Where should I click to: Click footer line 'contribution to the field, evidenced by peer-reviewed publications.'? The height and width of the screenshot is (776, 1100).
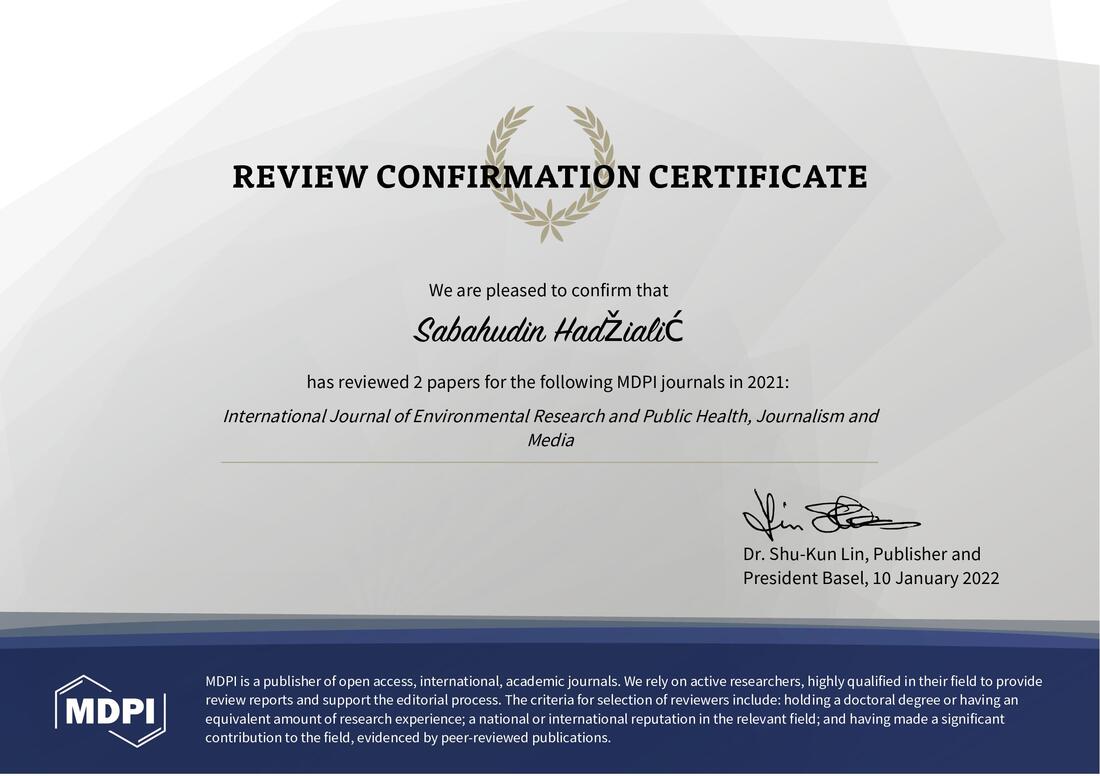point(408,737)
